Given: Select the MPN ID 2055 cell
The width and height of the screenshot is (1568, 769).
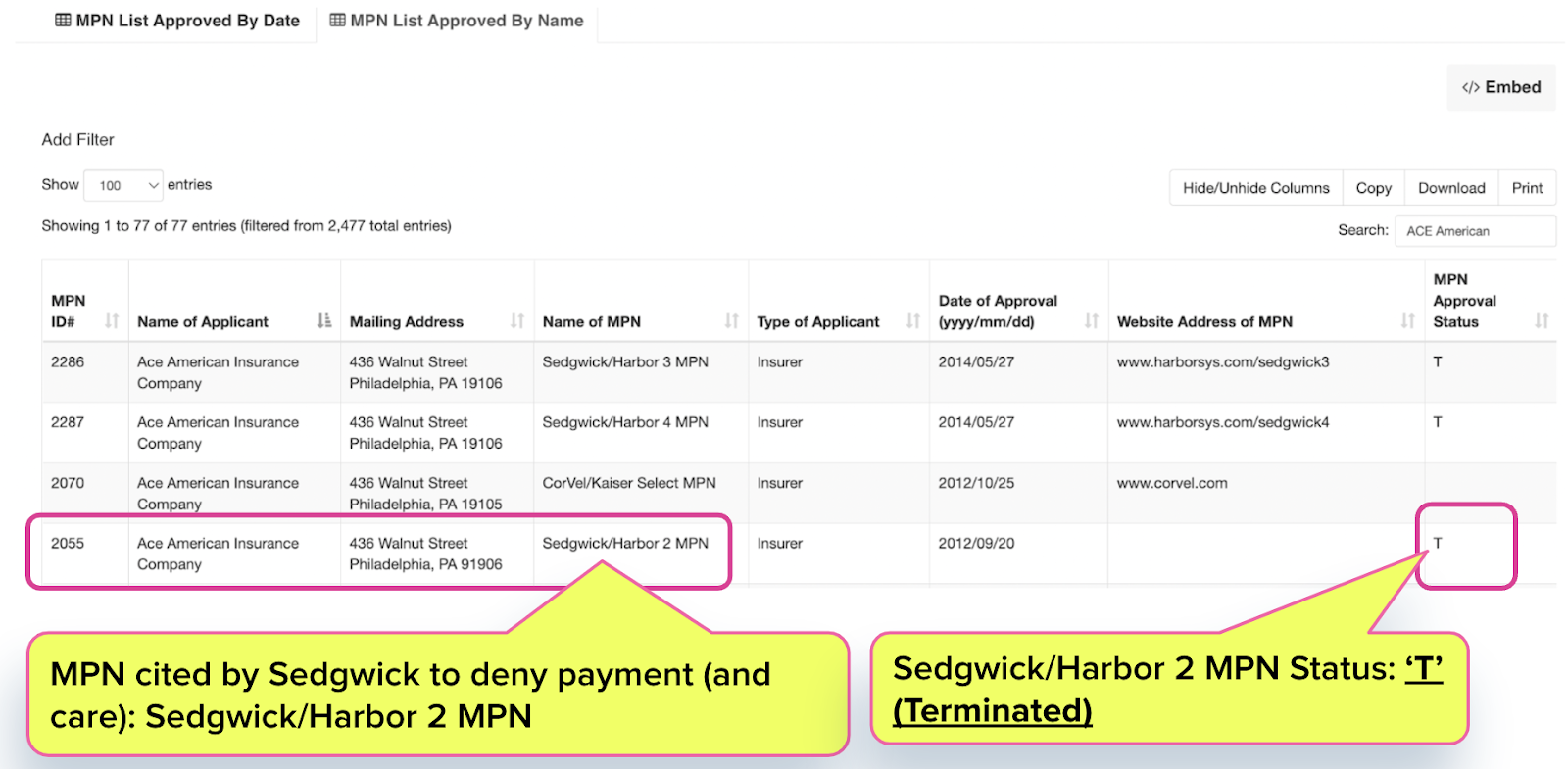Looking at the screenshot, I should [x=85, y=553].
